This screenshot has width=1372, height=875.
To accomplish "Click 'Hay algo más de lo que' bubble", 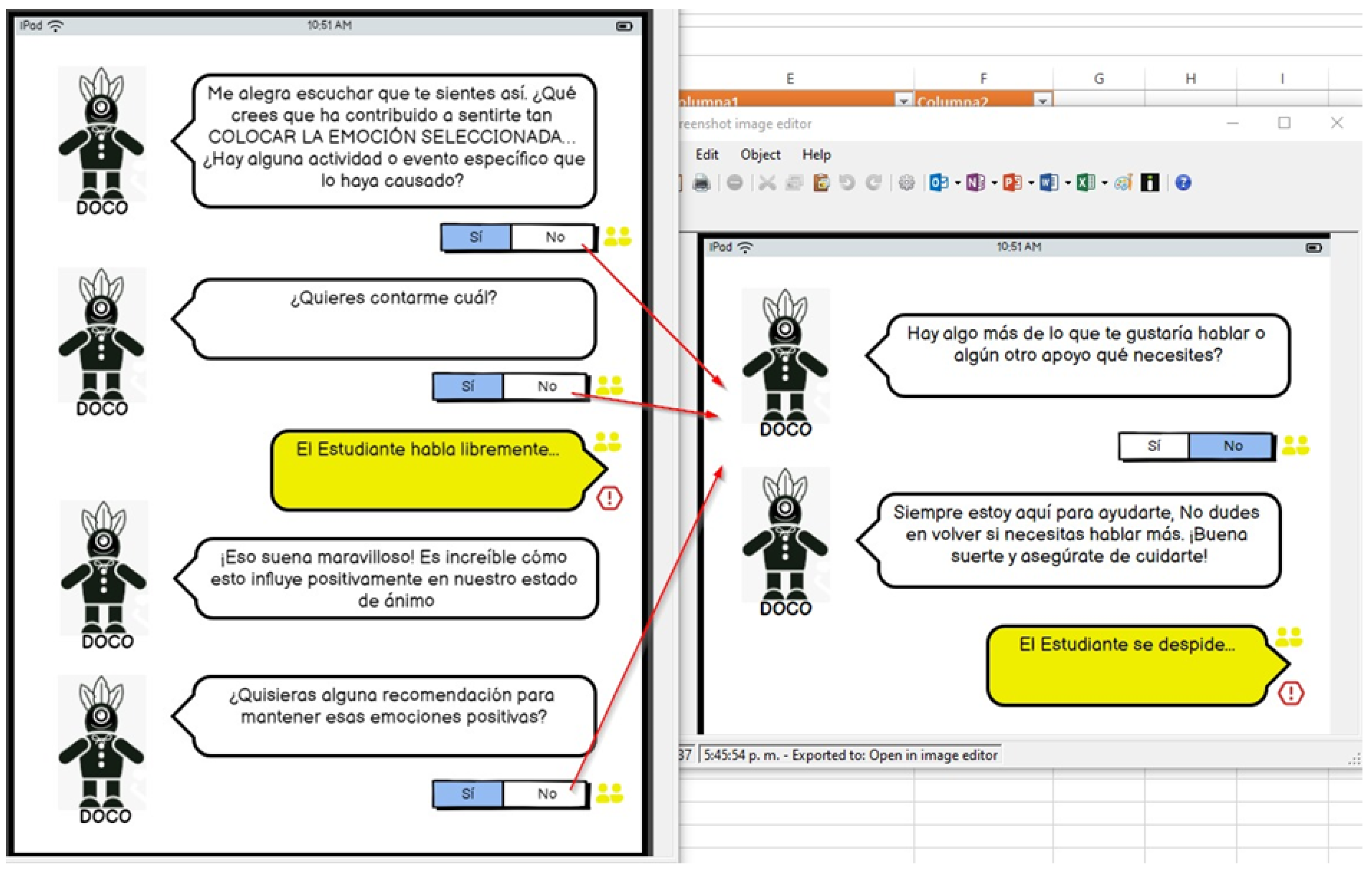I will [1078, 355].
